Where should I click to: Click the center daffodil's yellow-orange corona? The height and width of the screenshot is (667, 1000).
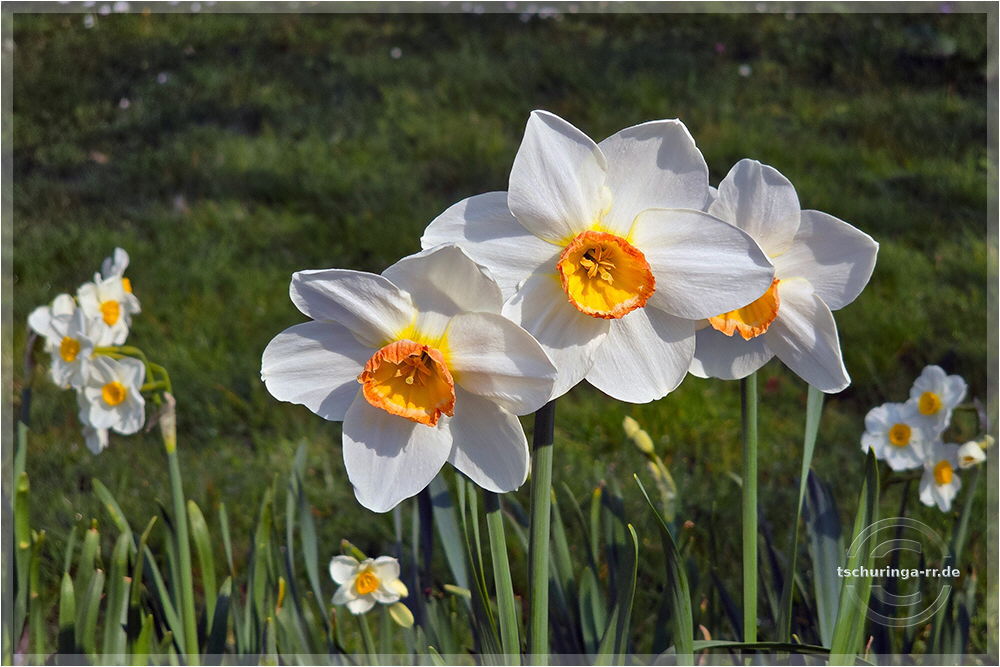(605, 274)
